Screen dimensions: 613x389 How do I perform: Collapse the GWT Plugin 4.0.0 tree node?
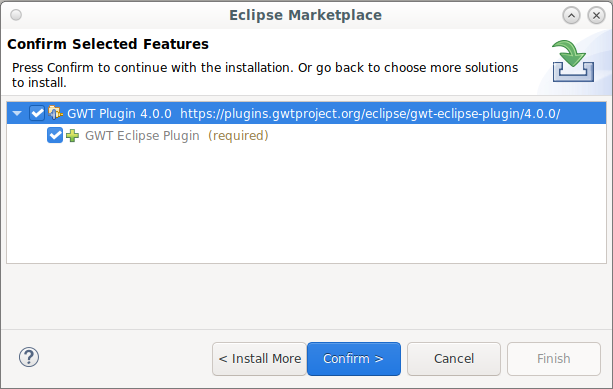17,114
